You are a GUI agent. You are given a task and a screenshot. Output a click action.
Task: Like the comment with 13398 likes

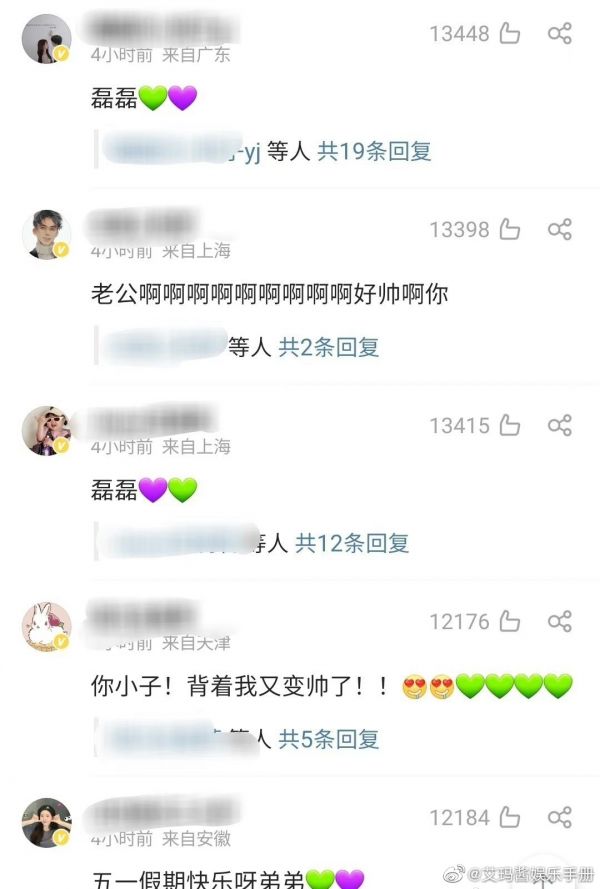click(x=509, y=229)
